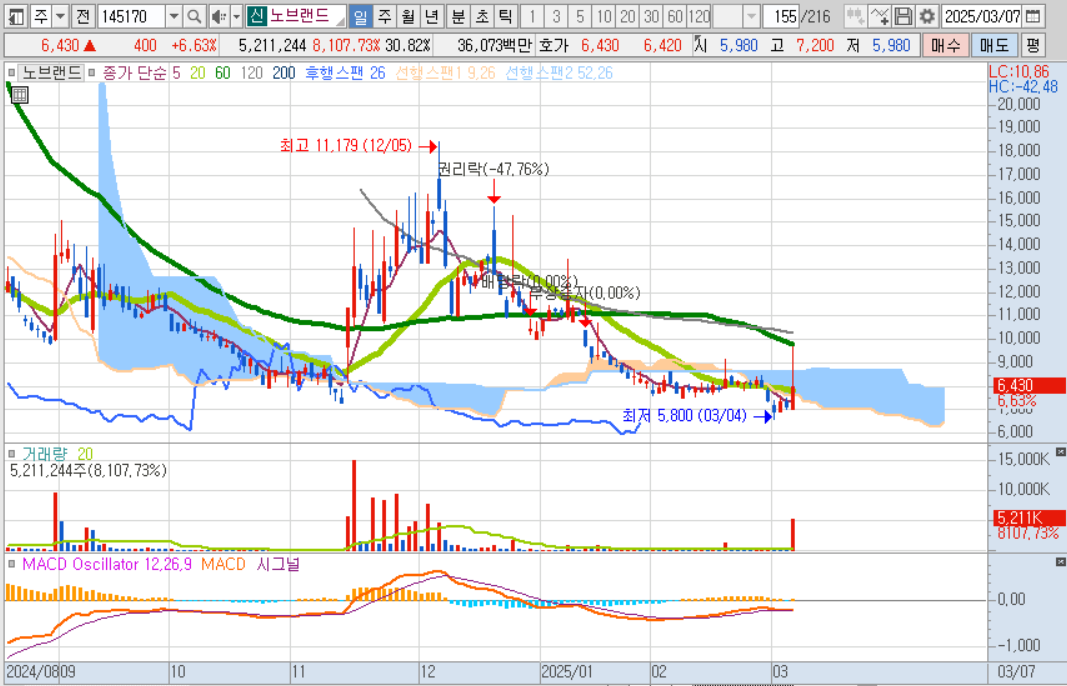The height and width of the screenshot is (686, 1067).
Task: Close the volume panel with X icon
Action: [x=1060, y=452]
